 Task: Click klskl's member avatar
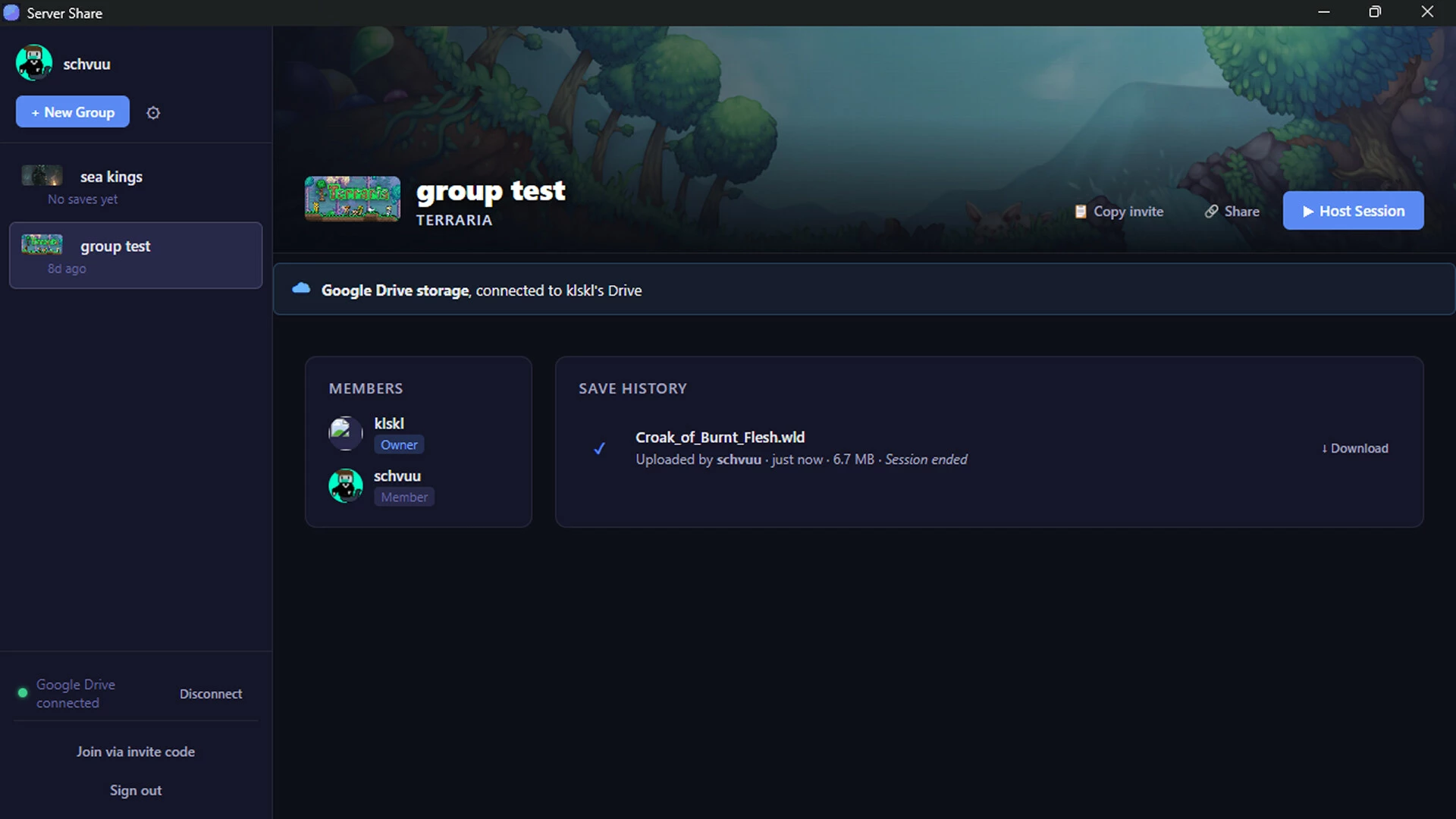(x=346, y=433)
